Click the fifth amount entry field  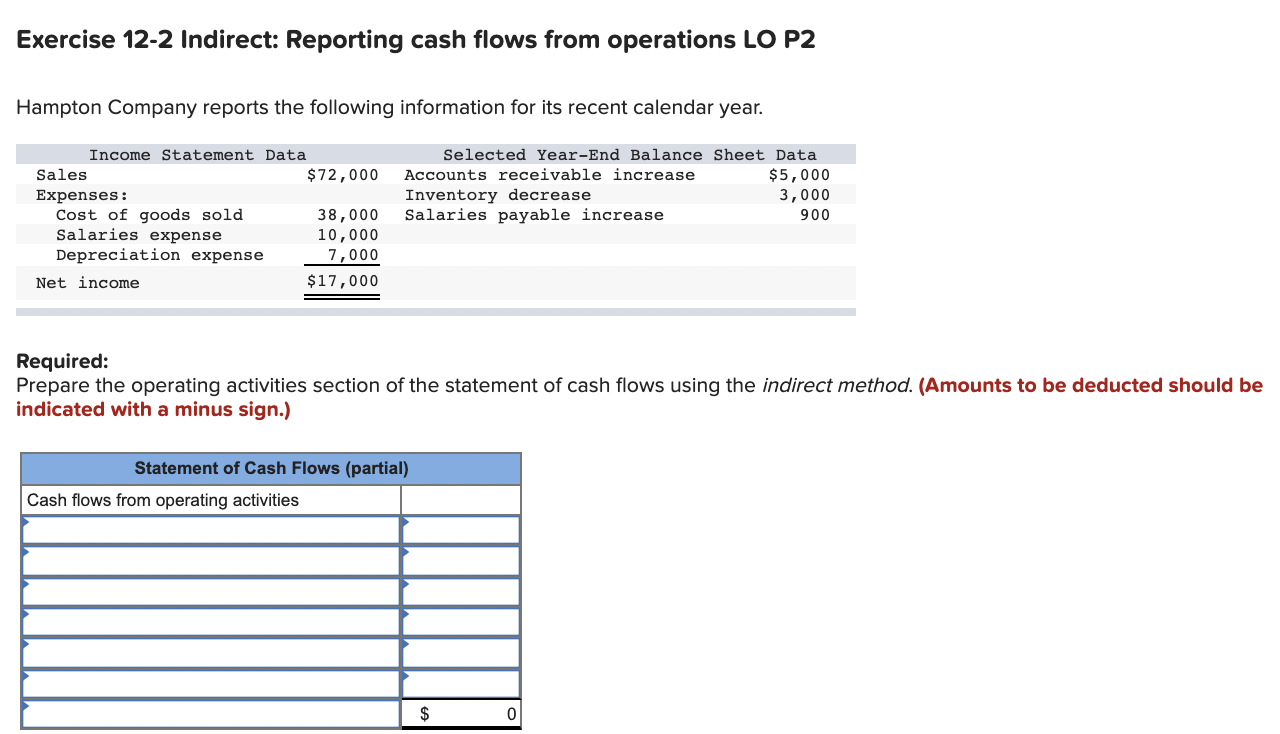[x=460, y=652]
